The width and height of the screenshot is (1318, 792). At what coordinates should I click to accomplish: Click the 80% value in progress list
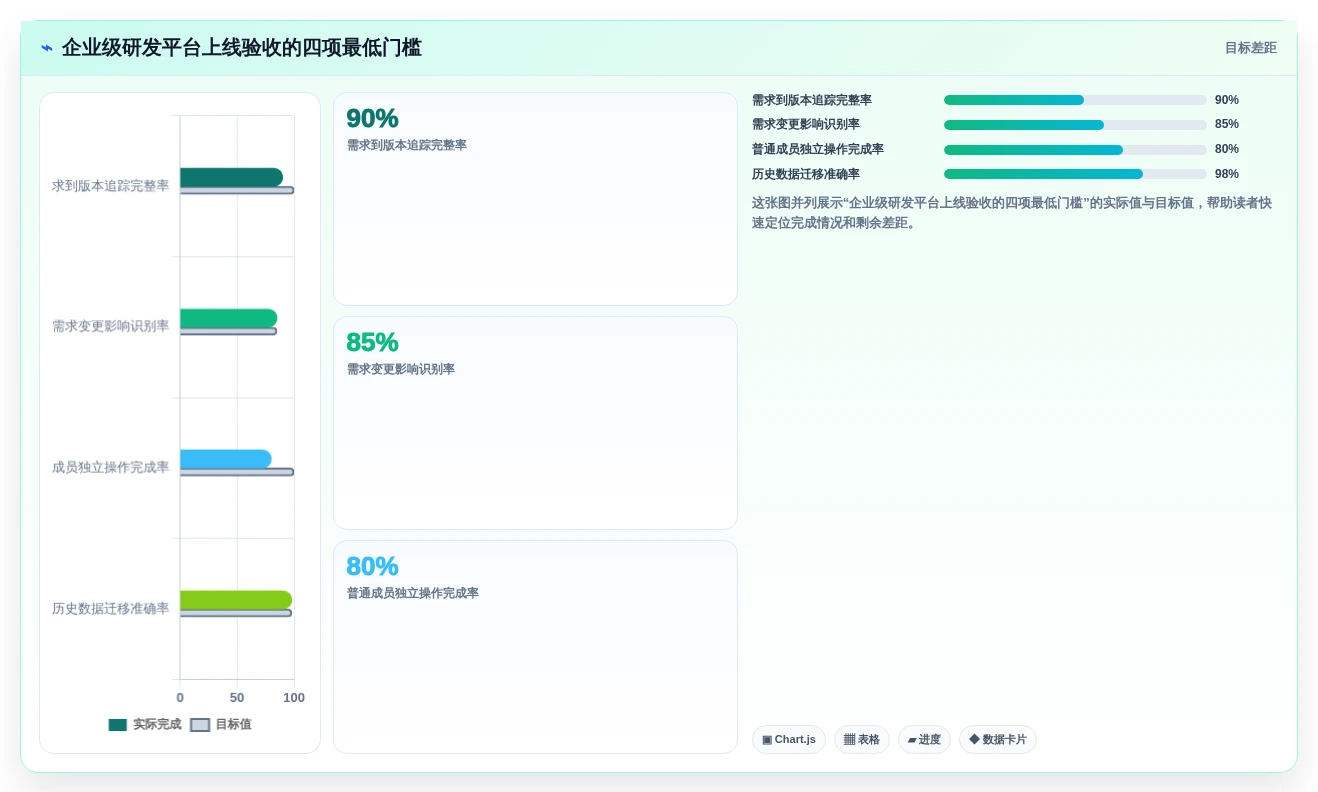click(x=1227, y=150)
